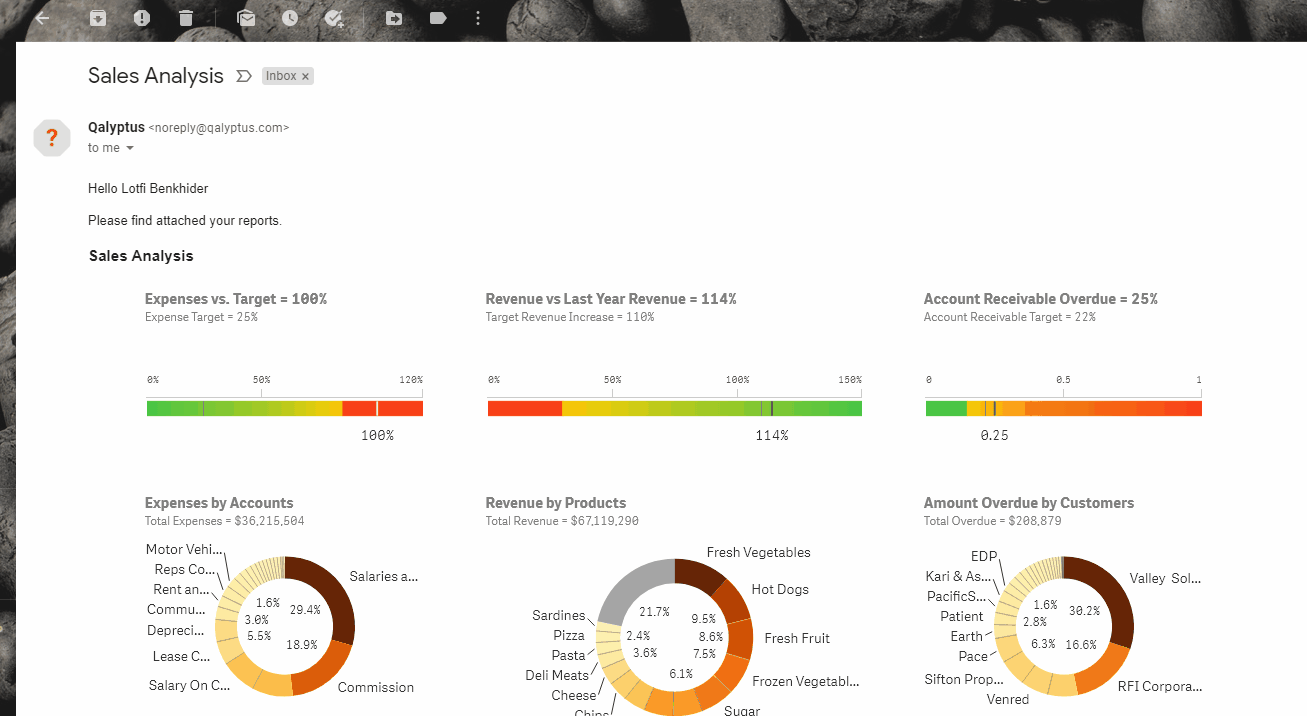Expand recipient details 'to me' arrow
This screenshot has height=716, width=1307.
130,148
